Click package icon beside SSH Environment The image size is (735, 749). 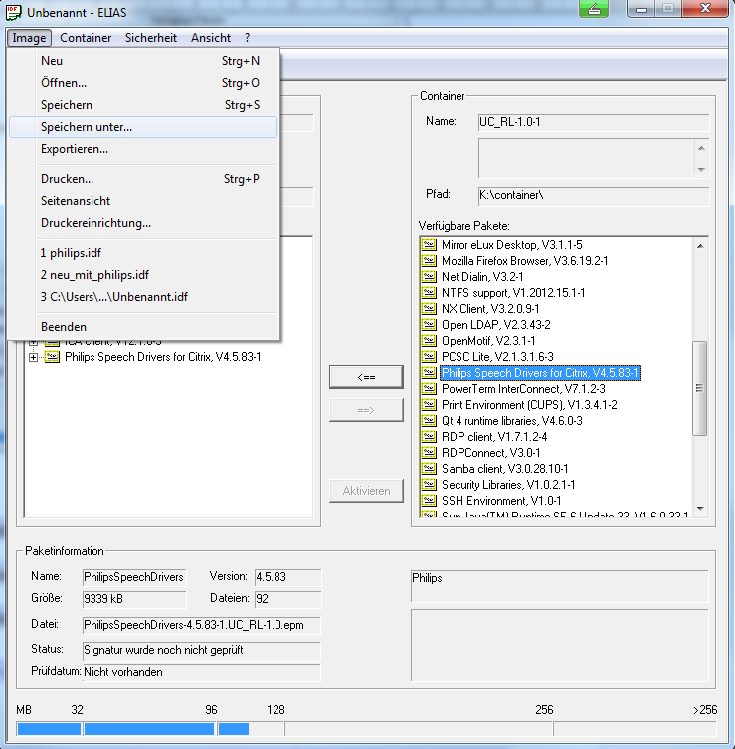click(x=429, y=501)
